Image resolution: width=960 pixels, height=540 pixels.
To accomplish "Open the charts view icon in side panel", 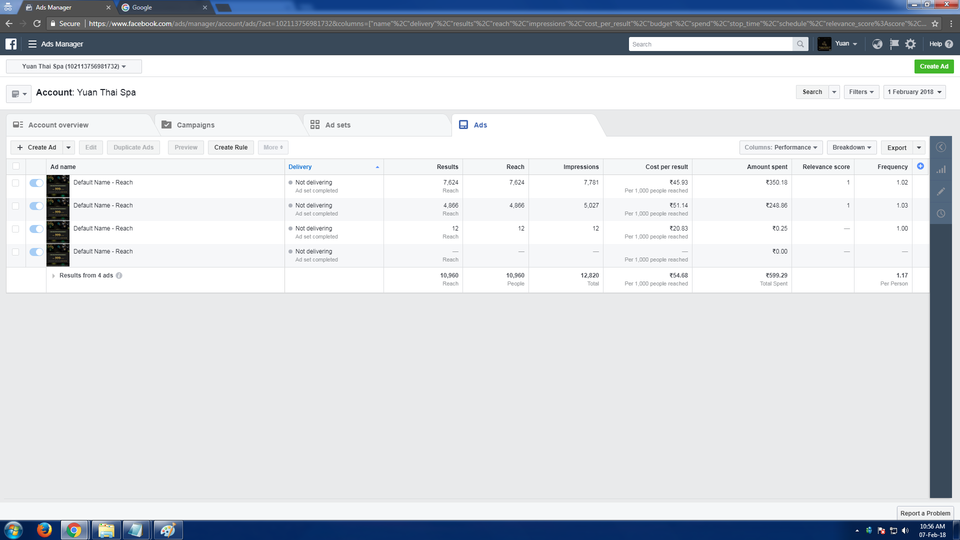I will coord(941,169).
